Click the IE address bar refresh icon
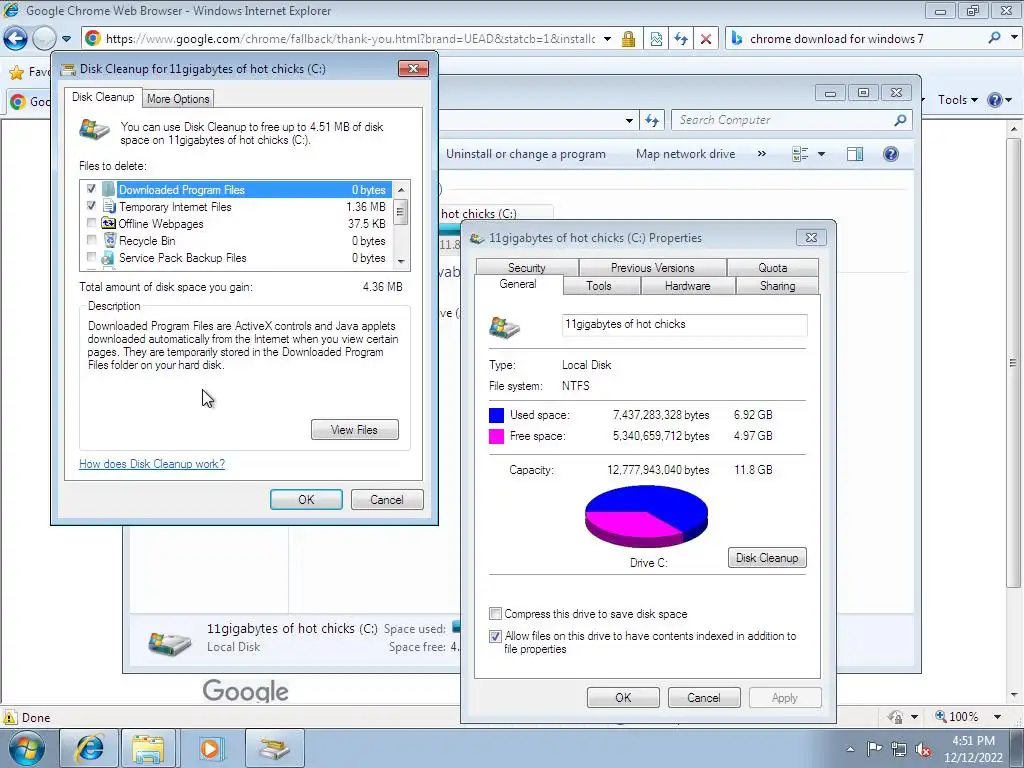 681,39
